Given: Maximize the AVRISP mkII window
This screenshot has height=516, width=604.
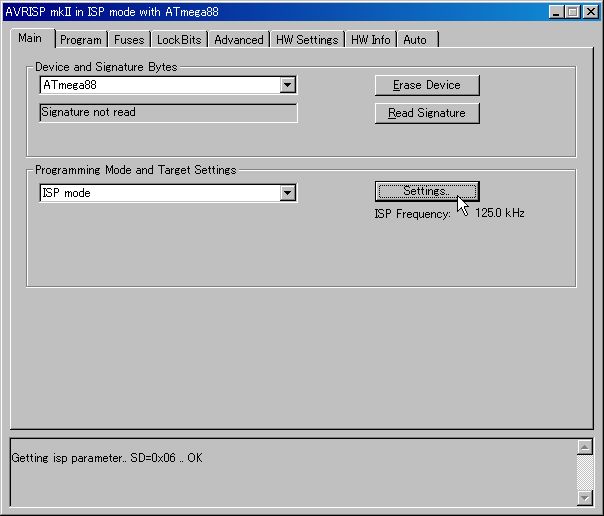Looking at the screenshot, I should point(572,12).
